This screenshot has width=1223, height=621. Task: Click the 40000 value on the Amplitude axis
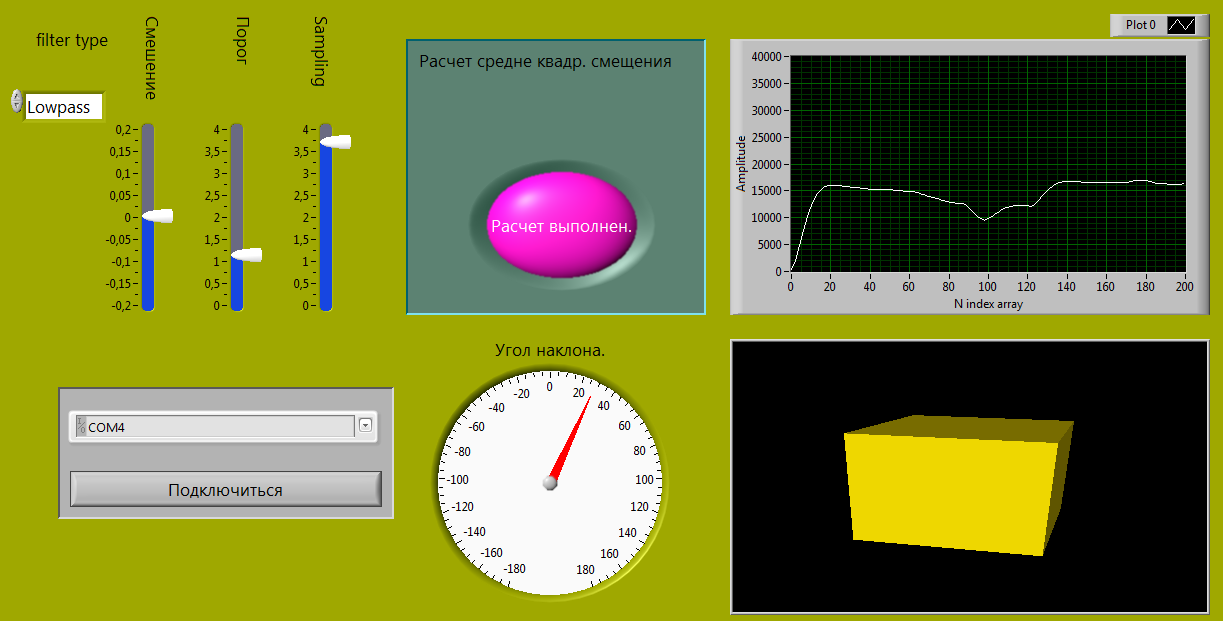pos(765,57)
